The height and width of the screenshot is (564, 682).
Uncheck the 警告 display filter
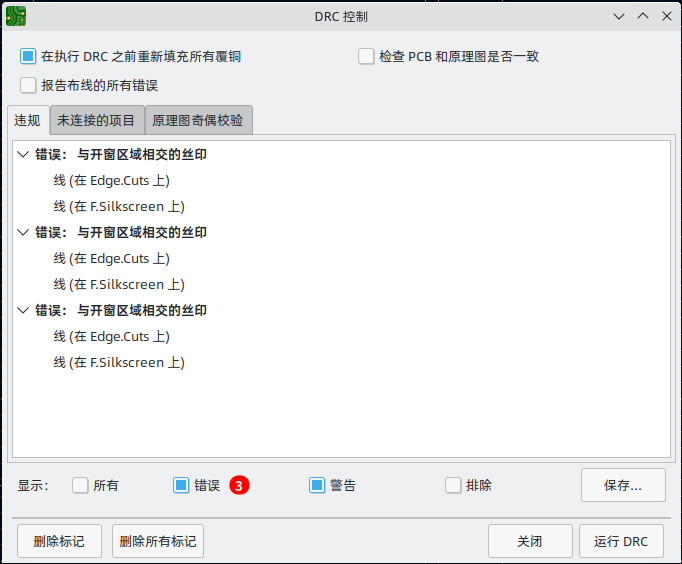317,485
